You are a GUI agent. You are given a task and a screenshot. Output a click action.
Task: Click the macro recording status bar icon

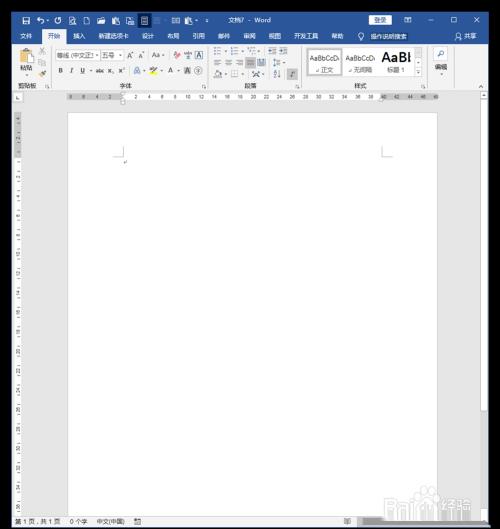(137, 522)
